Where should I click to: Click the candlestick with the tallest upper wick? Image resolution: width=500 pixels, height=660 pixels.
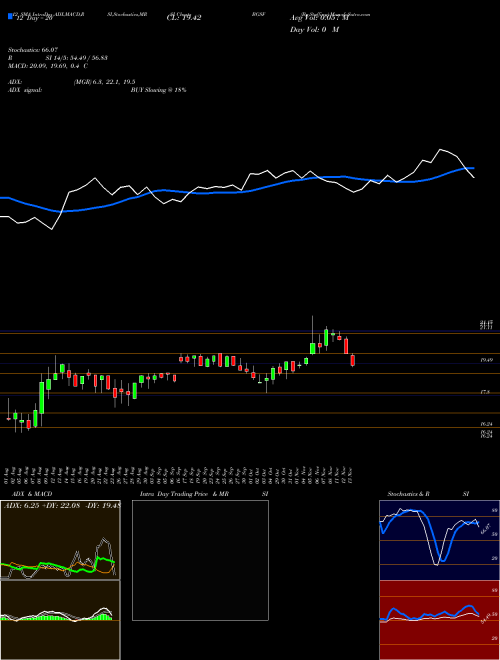[x=313, y=335]
